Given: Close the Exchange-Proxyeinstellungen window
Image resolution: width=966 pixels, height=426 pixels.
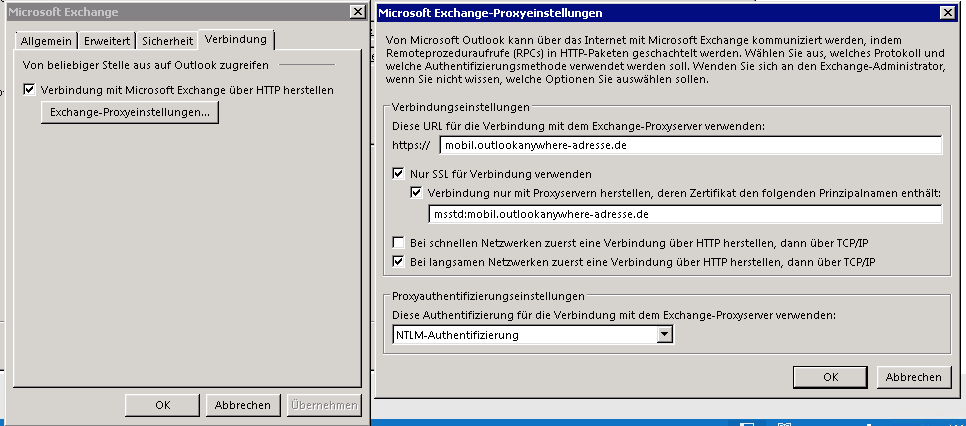Looking at the screenshot, I should click(x=947, y=12).
